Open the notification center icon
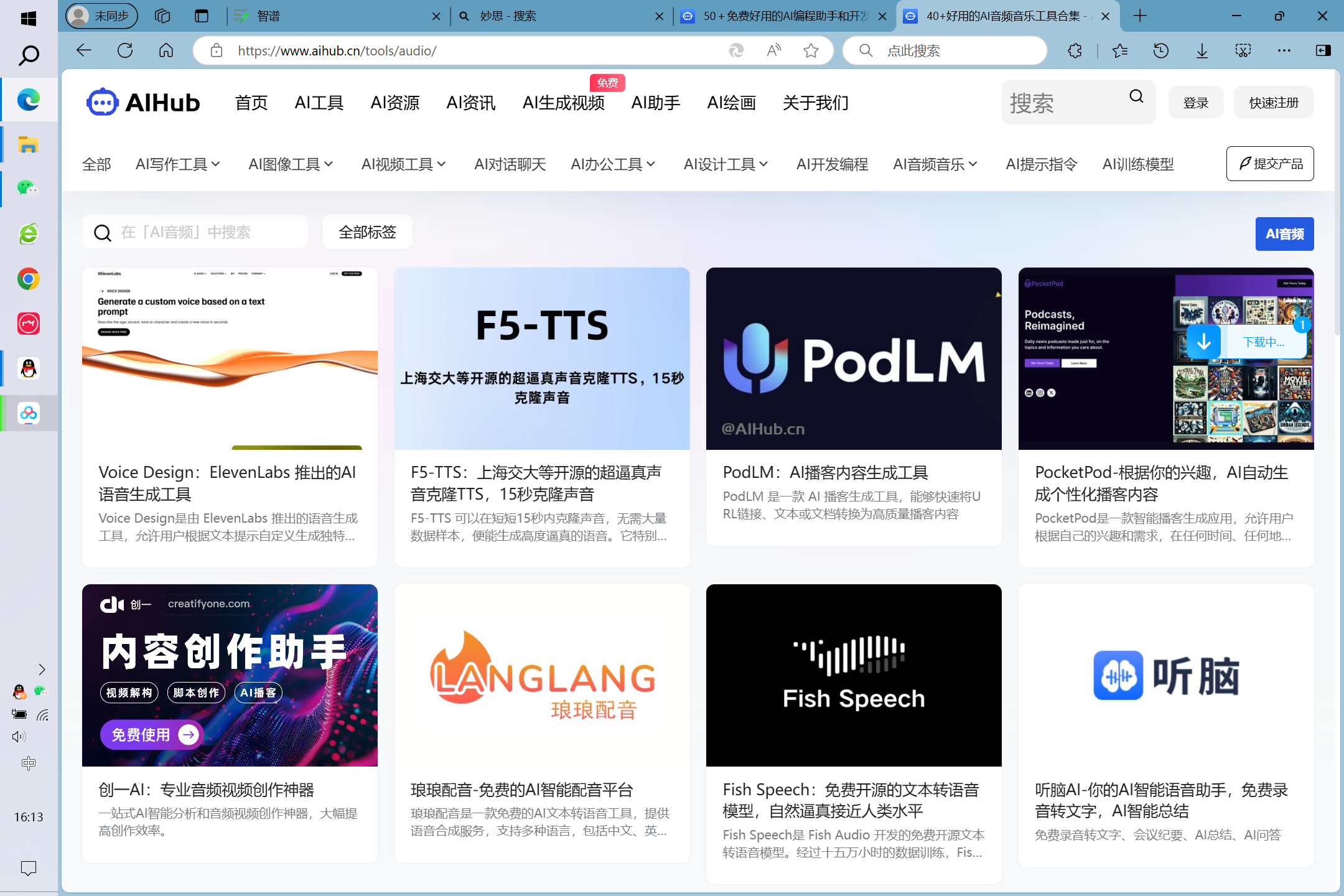Viewport: 1344px width, 896px height. click(29, 868)
